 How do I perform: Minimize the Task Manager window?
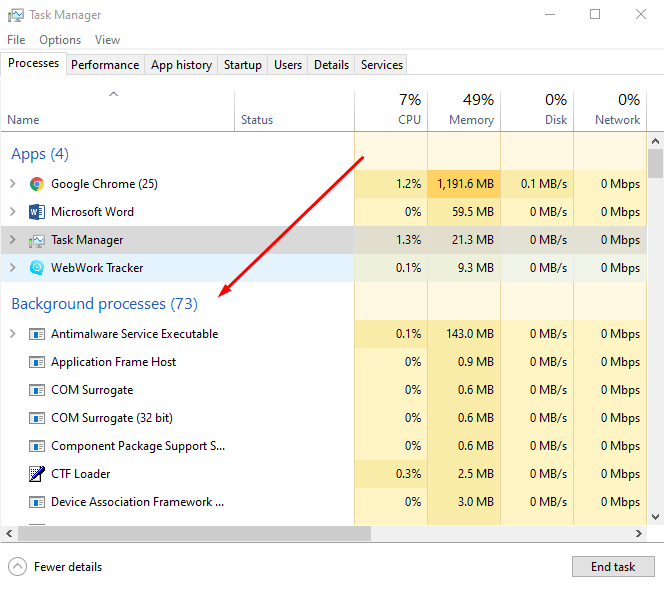(x=550, y=14)
